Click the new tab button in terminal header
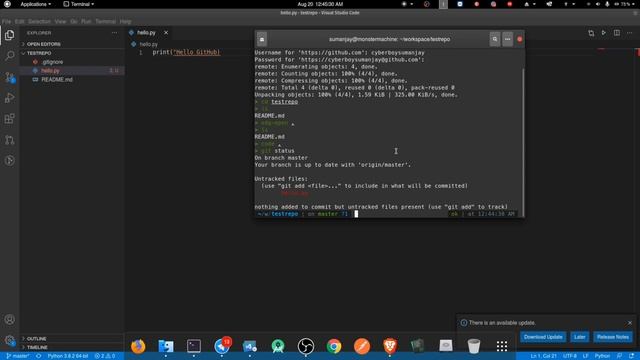Screen dimensions: 640x360 (262, 39)
